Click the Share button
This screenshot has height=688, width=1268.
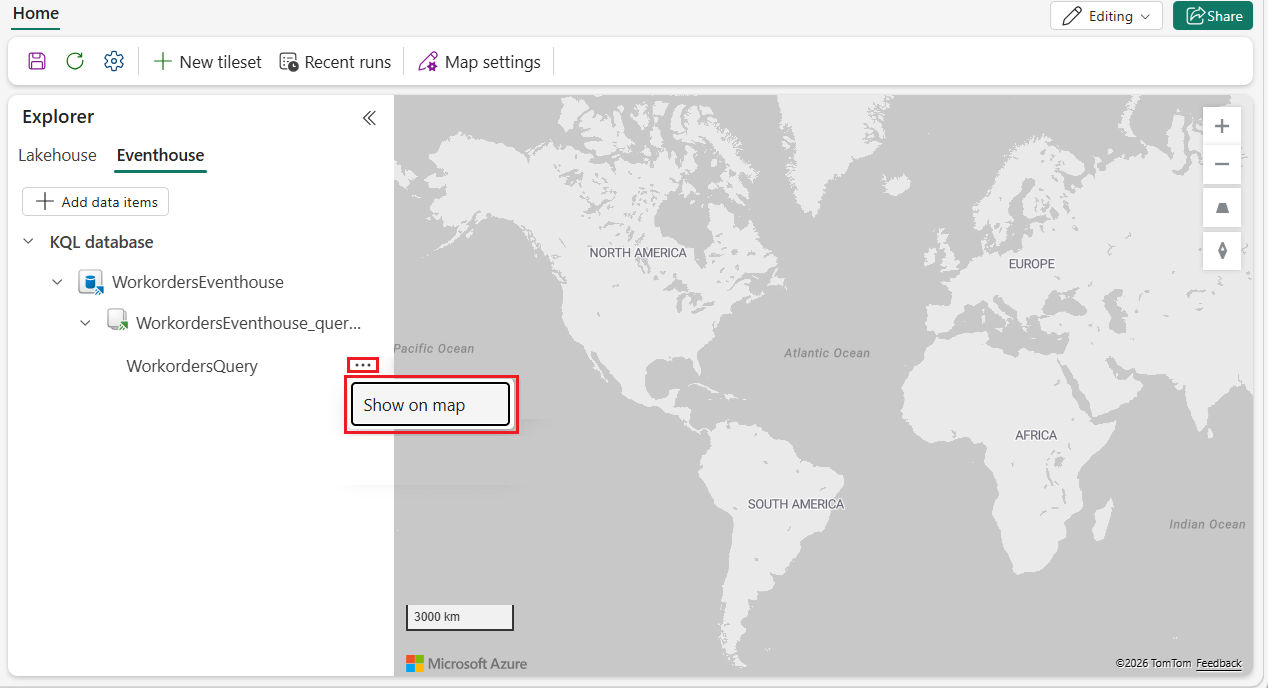[x=1212, y=16]
